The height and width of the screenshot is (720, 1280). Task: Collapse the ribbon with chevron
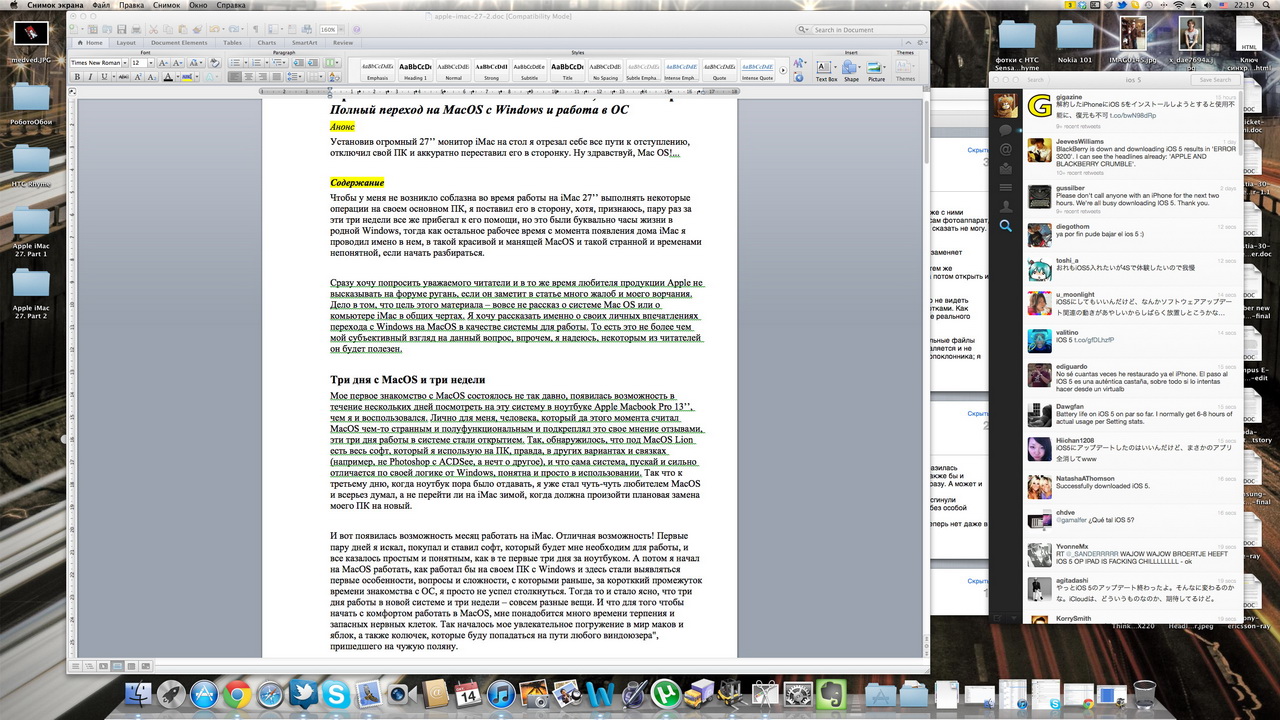tap(906, 43)
